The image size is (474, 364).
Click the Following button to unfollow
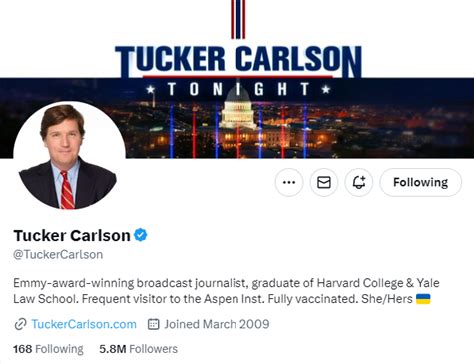tap(421, 182)
